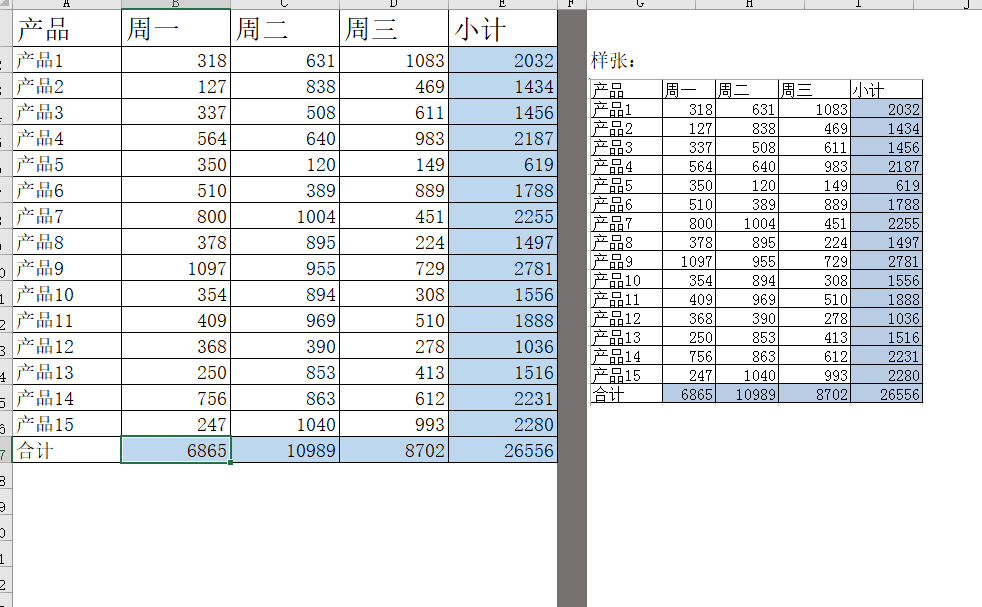Select the large 周二 header cell
The image size is (982, 607).
point(285,29)
